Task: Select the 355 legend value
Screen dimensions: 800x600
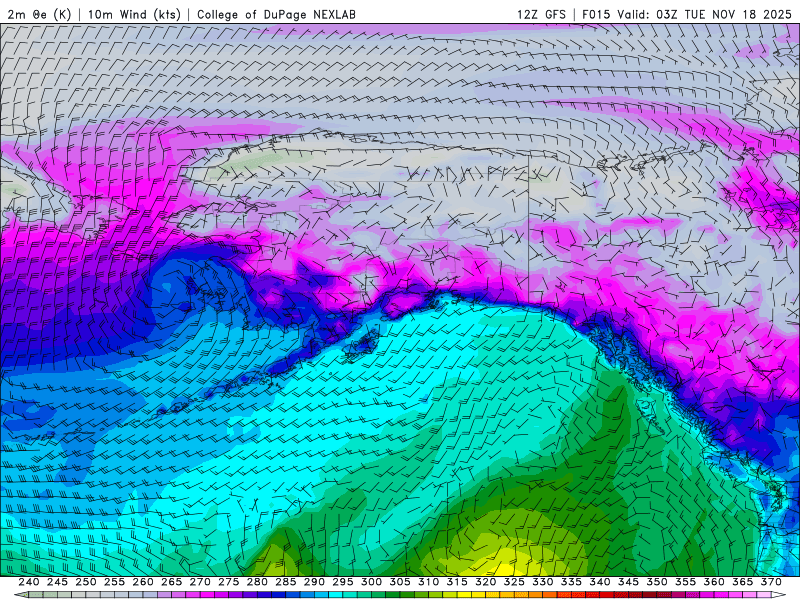Action: pyautogui.click(x=686, y=582)
